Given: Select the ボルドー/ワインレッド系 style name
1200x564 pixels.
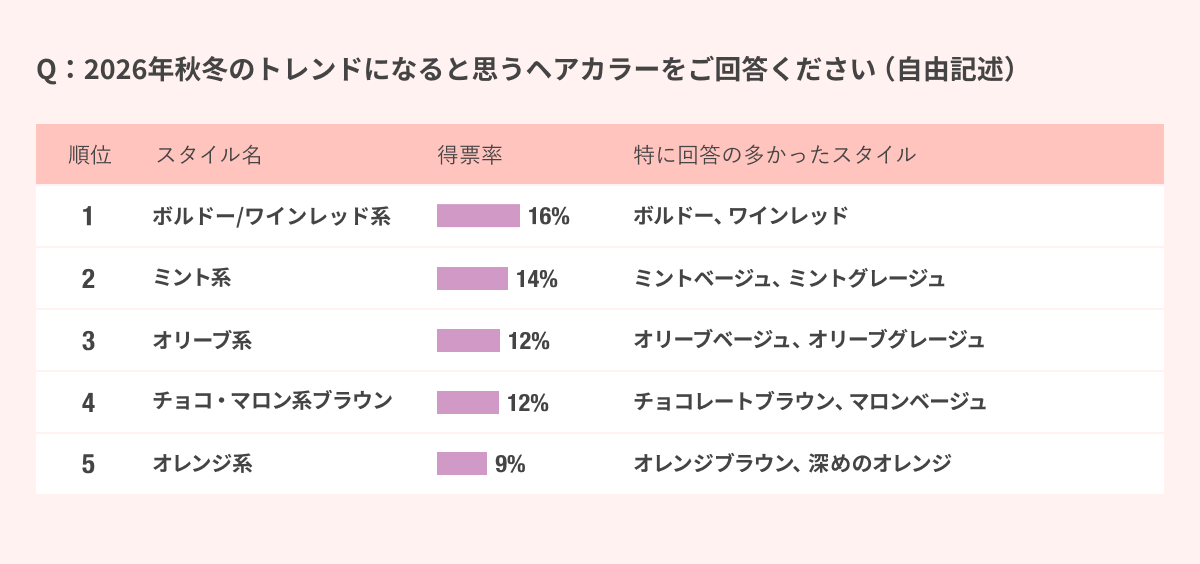Looking at the screenshot, I should 271,216.
